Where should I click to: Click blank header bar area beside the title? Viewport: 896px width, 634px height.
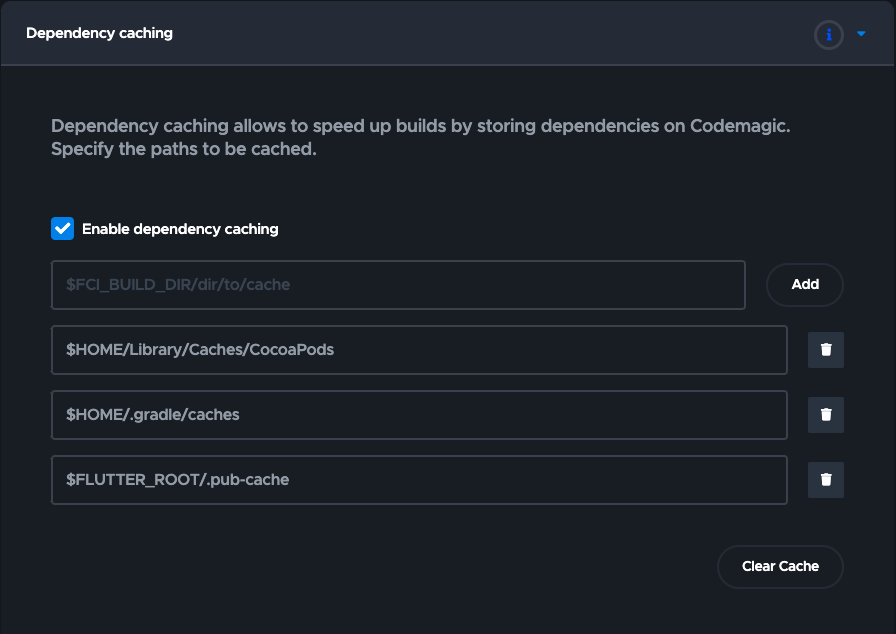click(491, 33)
